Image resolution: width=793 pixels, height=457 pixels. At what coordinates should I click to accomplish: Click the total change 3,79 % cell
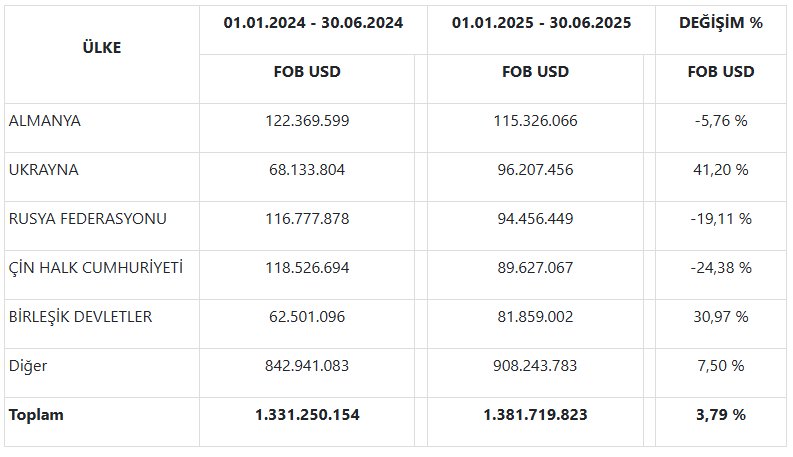point(721,415)
